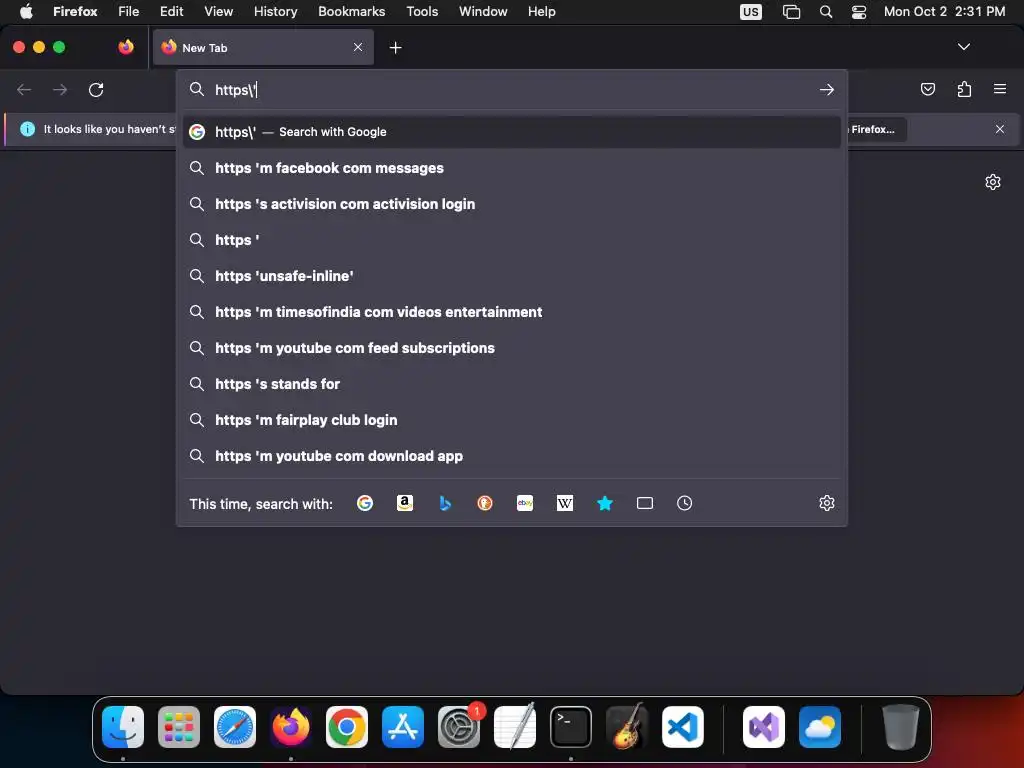
Task: Click the US input source indicator
Action: coord(750,12)
